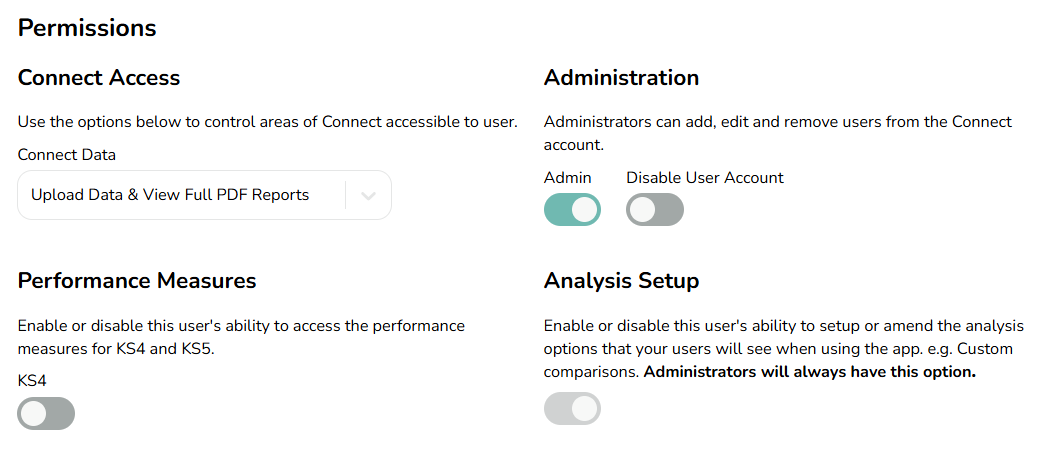Click the 'KS4' label above its switch
1048x465 pixels.
(x=32, y=381)
